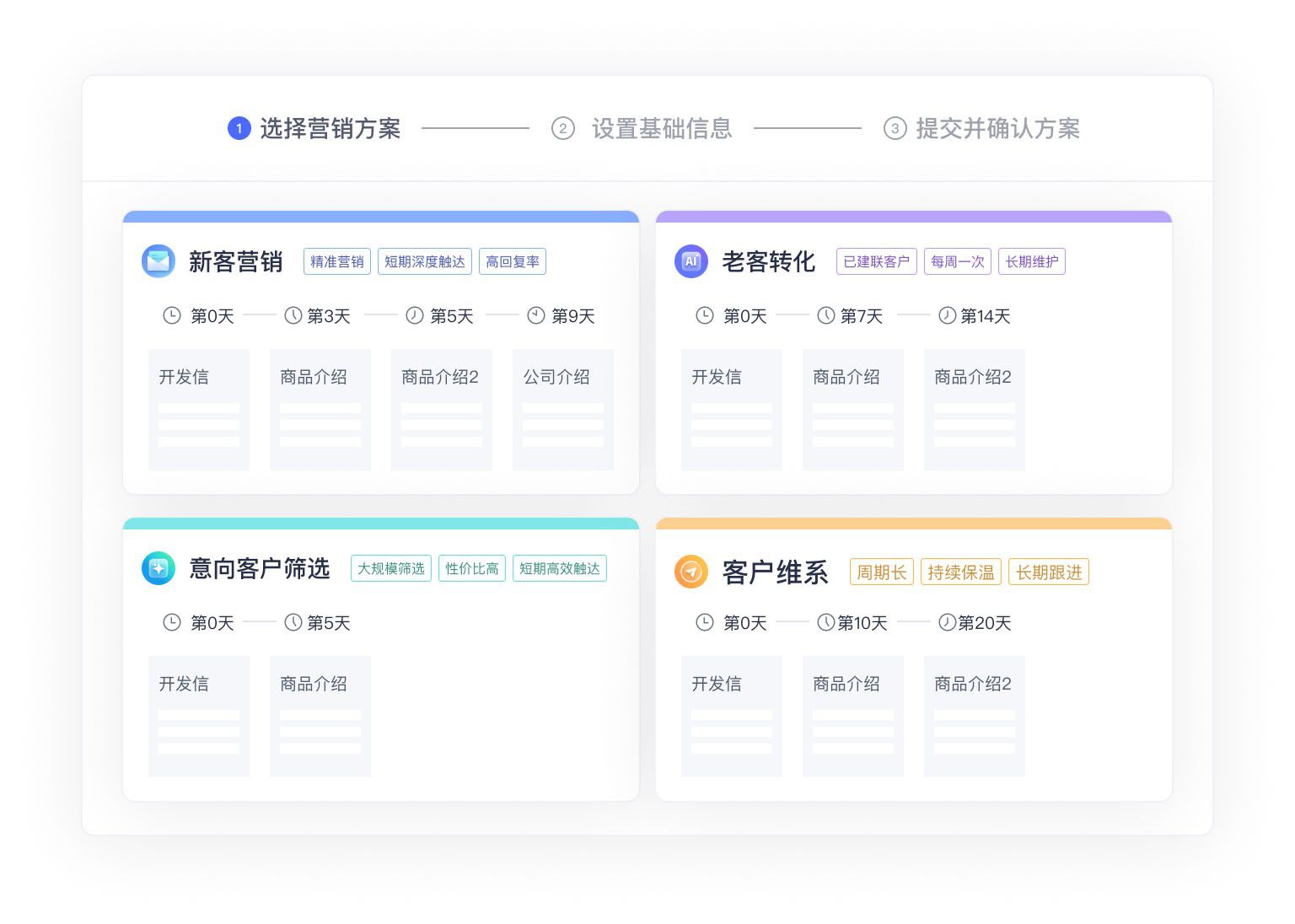The height and width of the screenshot is (924, 1295).
Task: Click the clock icon before 第7天 in 老客转化
Action: point(825,315)
